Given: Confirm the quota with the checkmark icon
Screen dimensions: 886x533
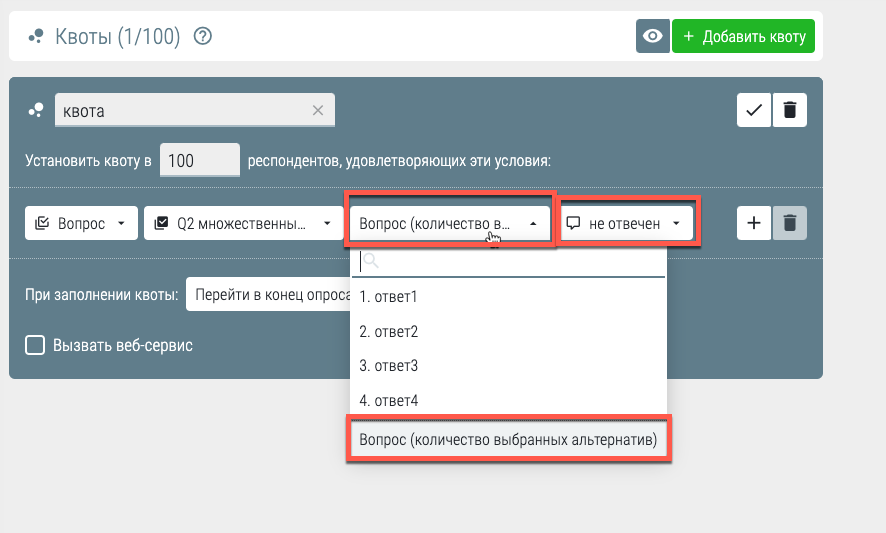Looking at the screenshot, I should pos(754,110).
